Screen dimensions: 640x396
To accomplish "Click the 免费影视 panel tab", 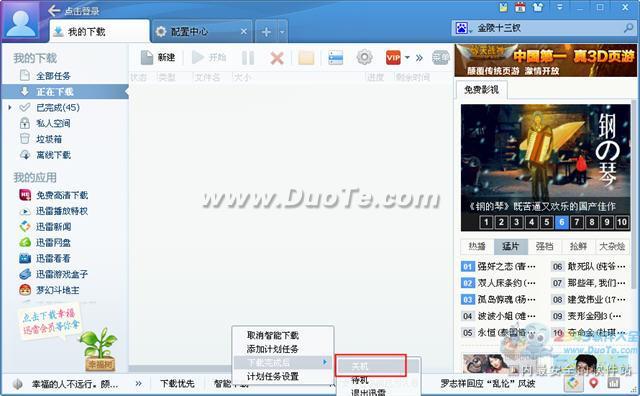I will coord(481,89).
